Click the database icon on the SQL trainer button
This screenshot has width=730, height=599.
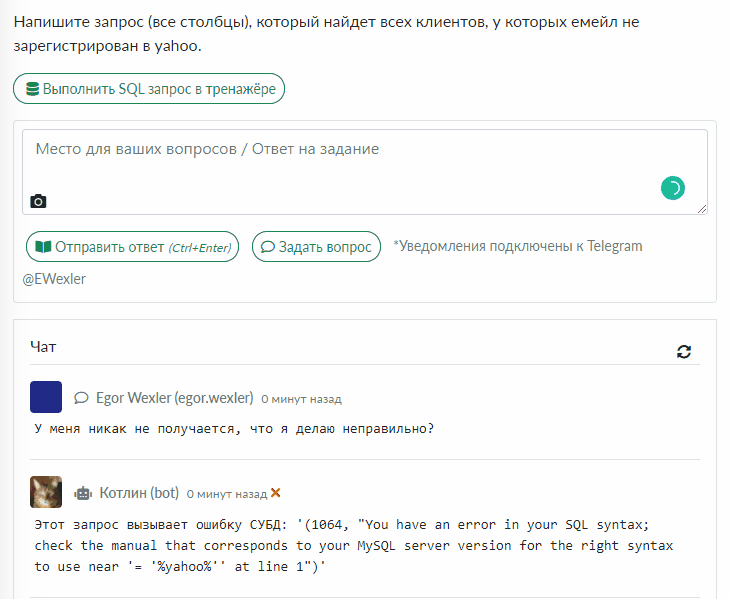[x=32, y=89]
